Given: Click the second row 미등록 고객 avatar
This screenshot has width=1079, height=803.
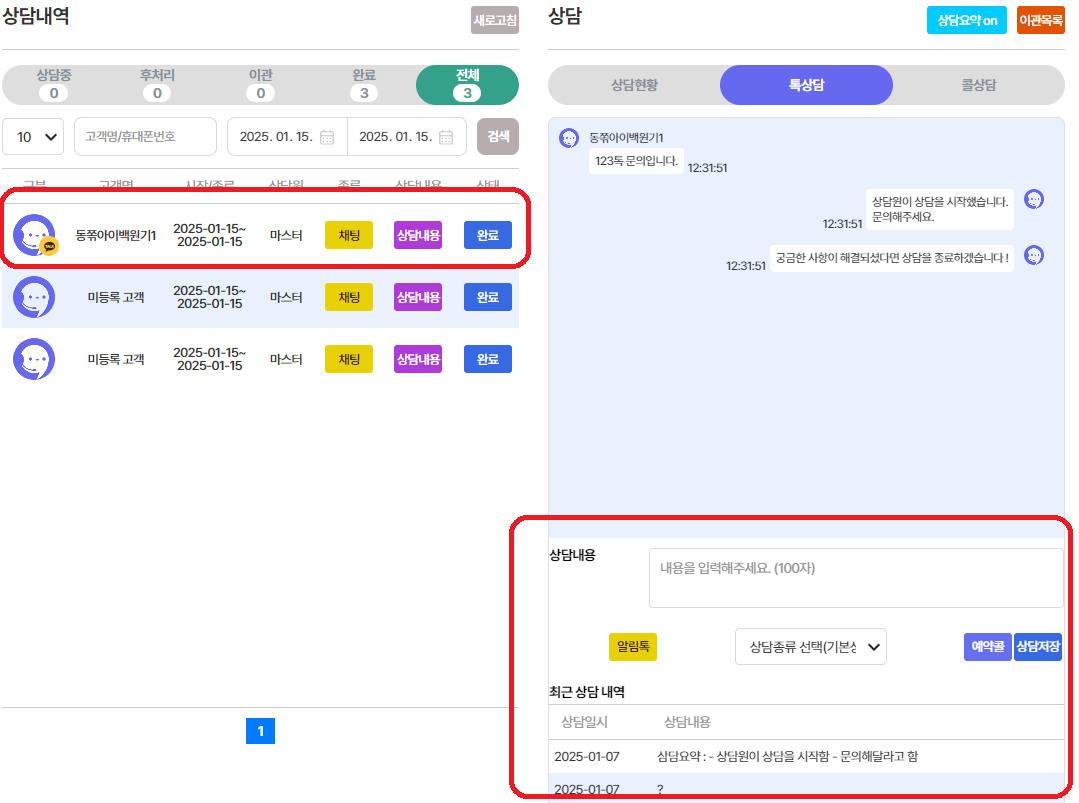Looking at the screenshot, I should 34,297.
